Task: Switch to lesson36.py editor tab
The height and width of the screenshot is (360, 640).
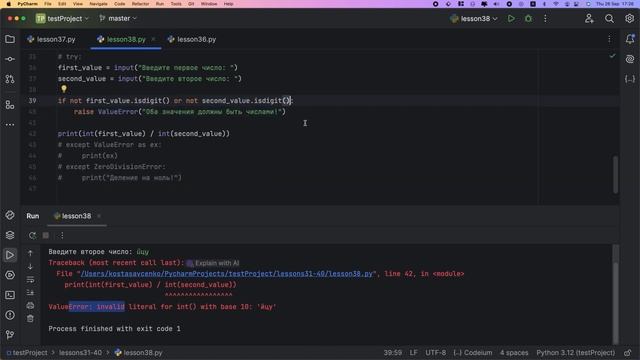Action: click(x=192, y=39)
